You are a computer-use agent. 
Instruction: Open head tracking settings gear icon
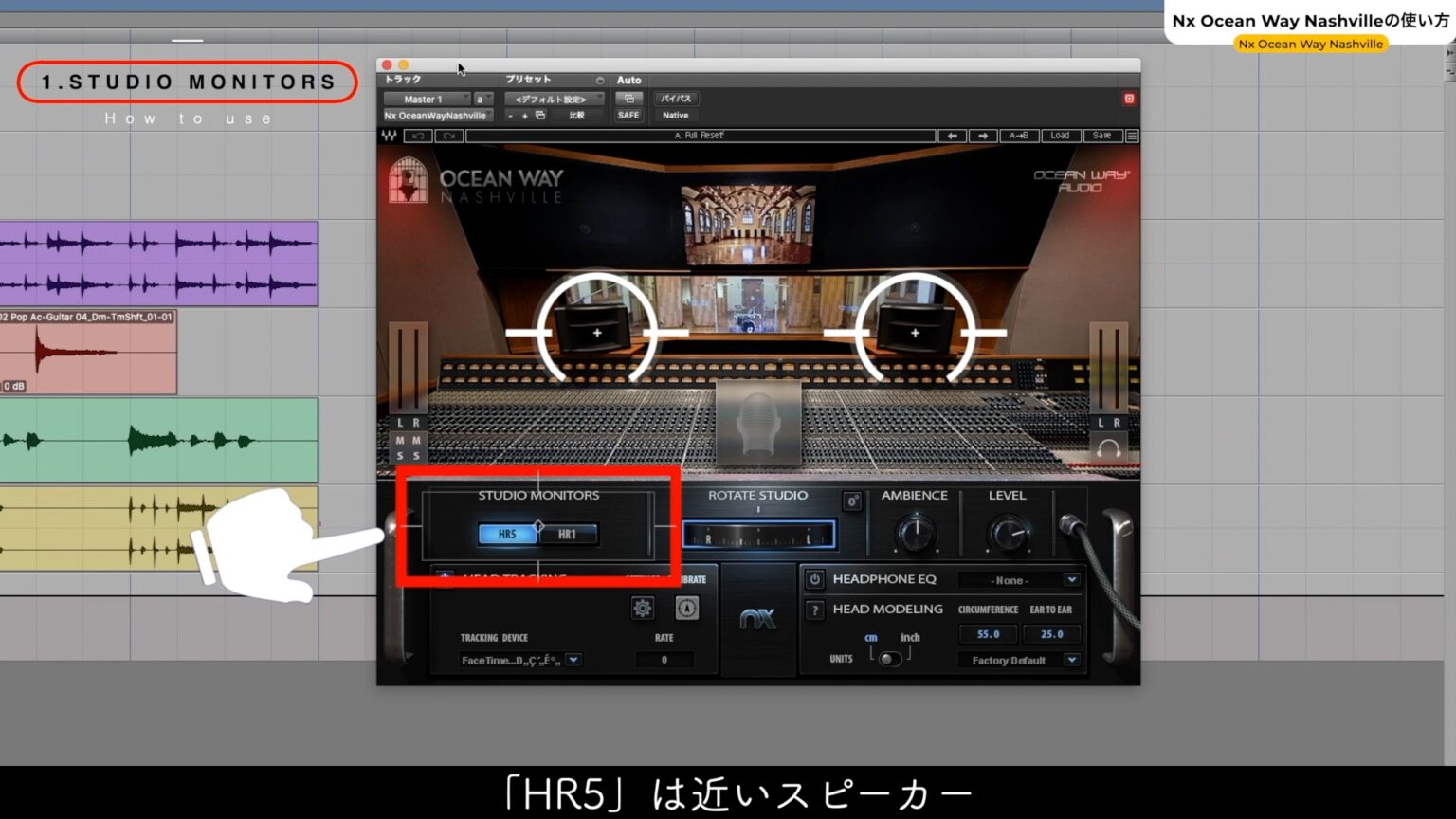(642, 608)
